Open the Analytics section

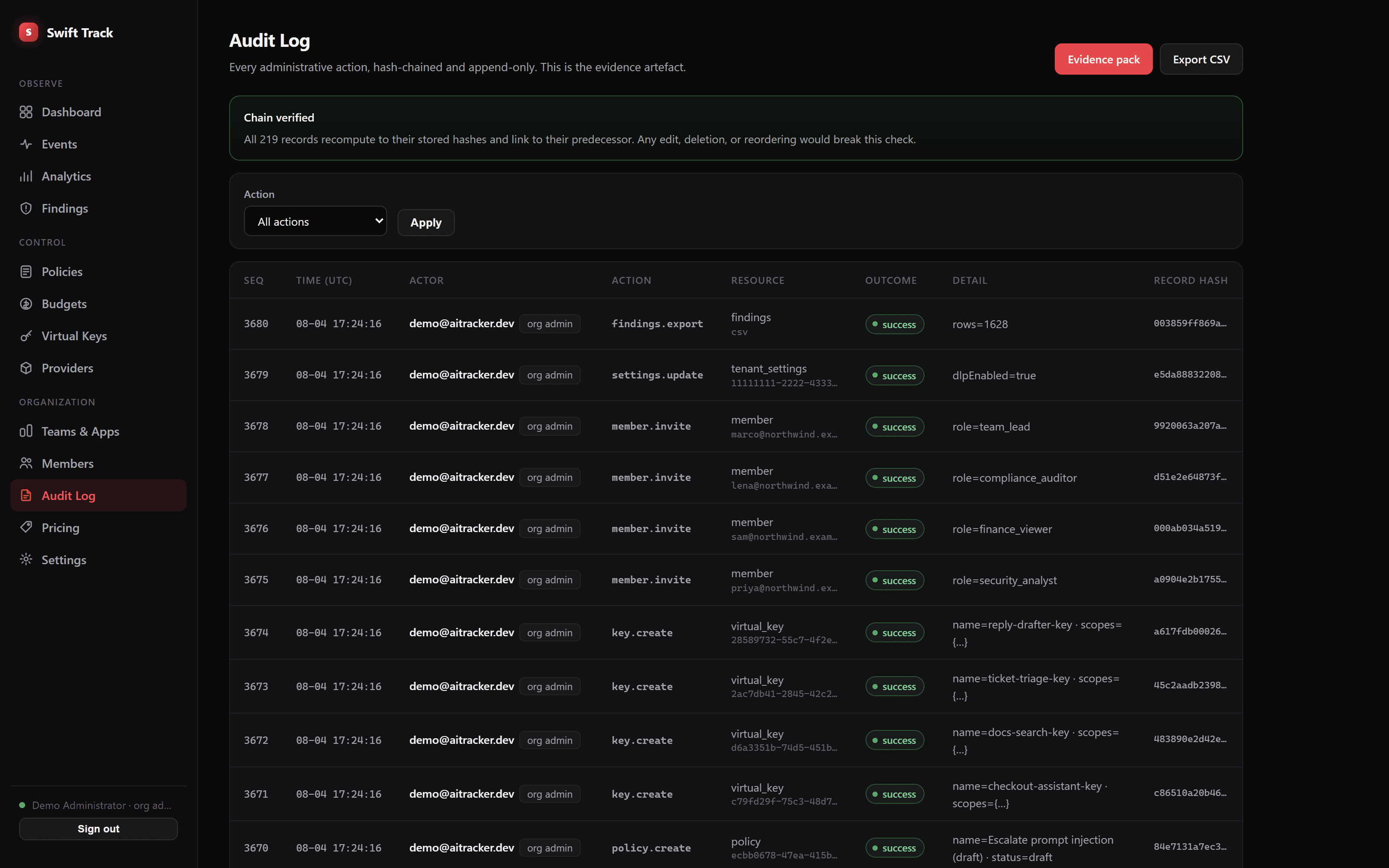click(x=98, y=176)
